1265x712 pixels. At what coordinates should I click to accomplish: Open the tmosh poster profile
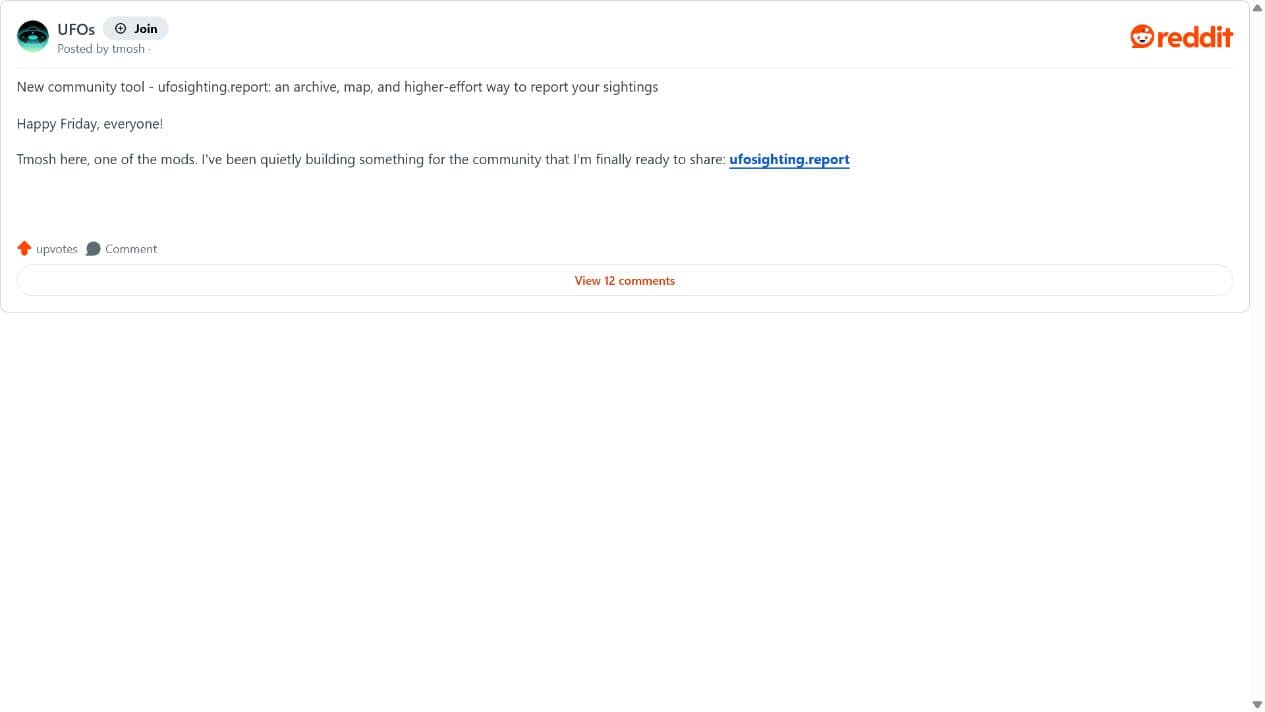click(x=128, y=49)
